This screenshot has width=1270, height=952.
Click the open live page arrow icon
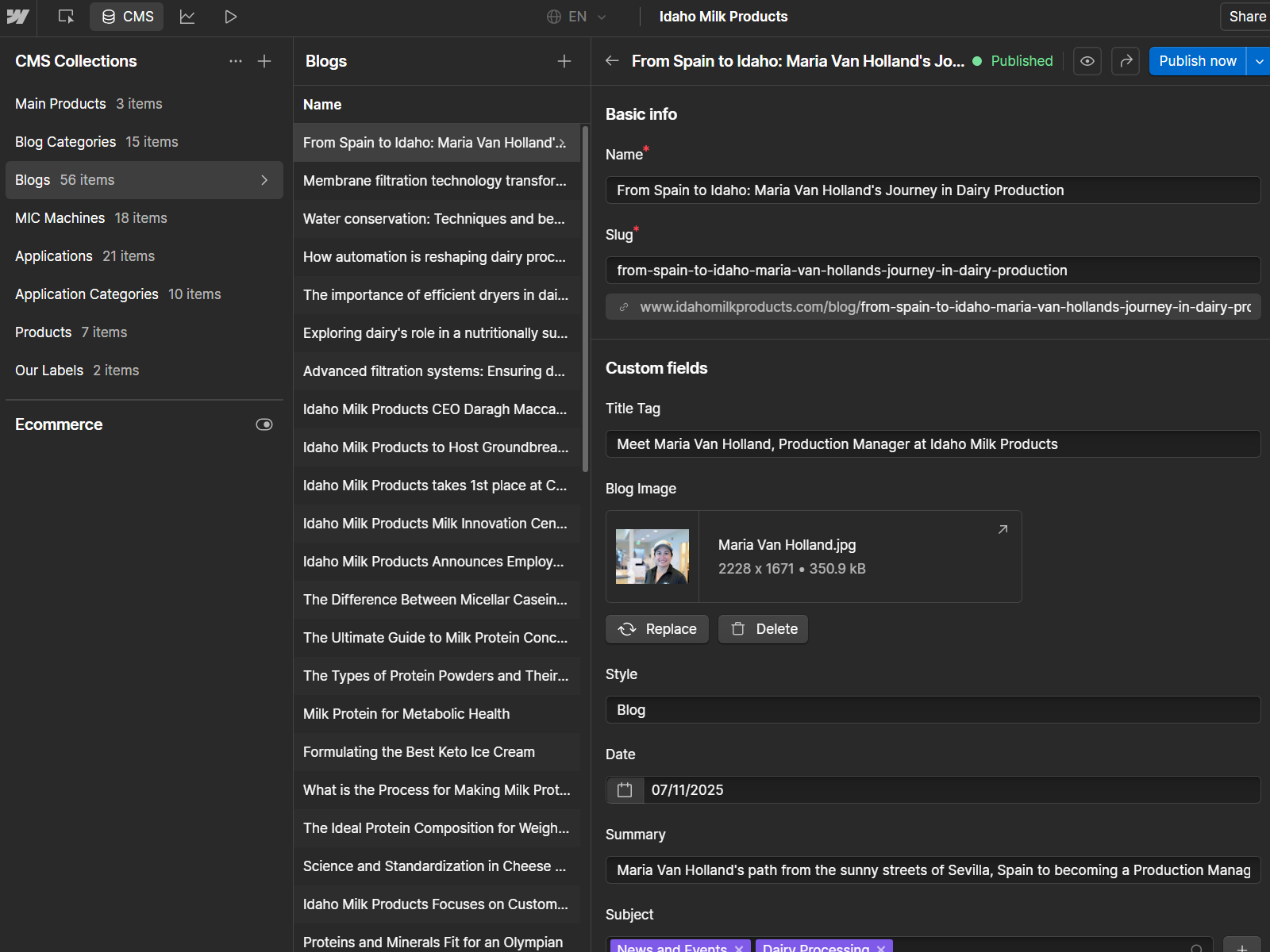point(1126,61)
